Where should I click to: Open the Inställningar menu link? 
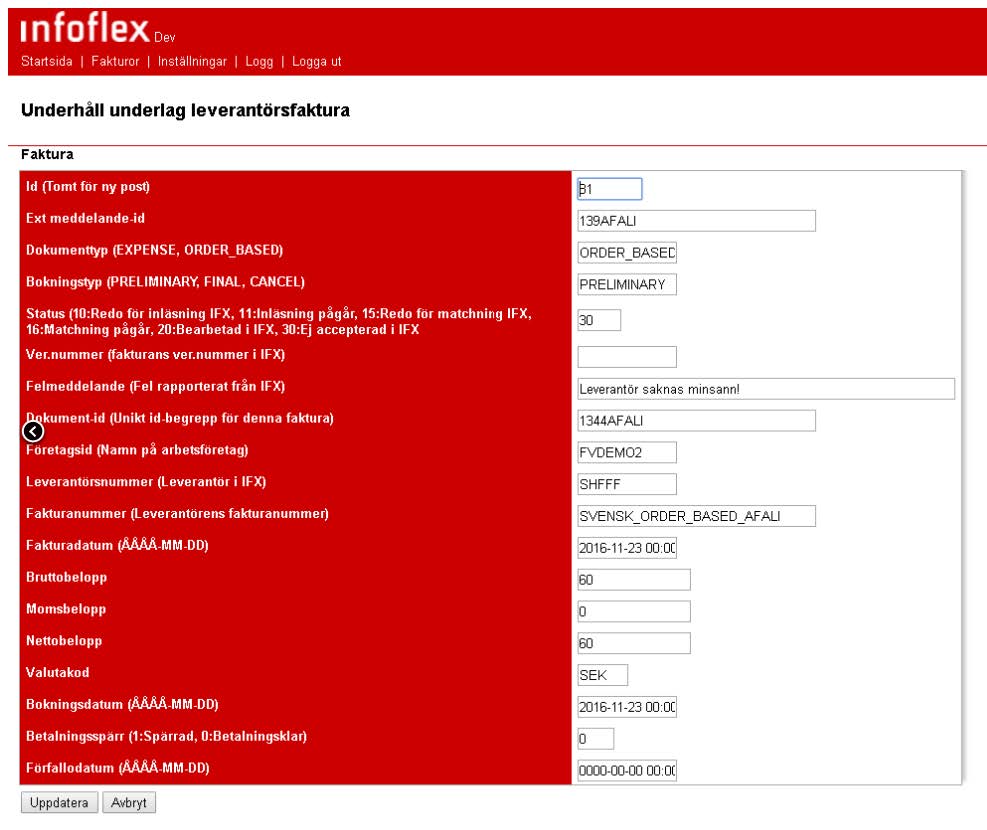pyautogui.click(x=192, y=62)
